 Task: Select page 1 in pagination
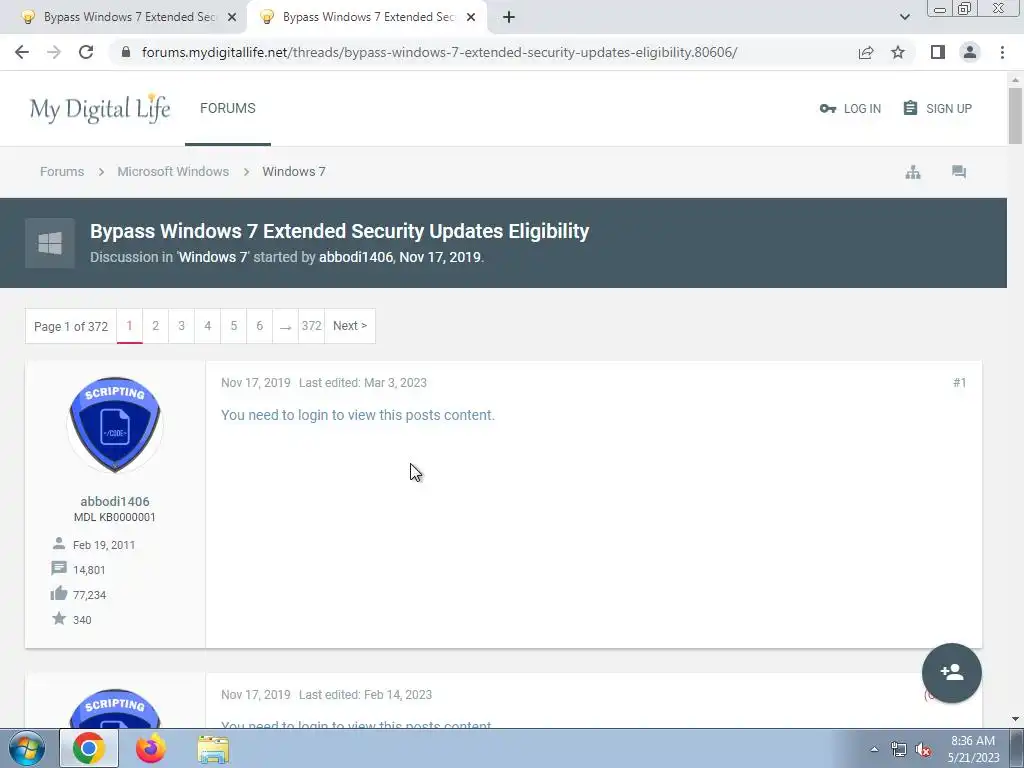[129, 326]
